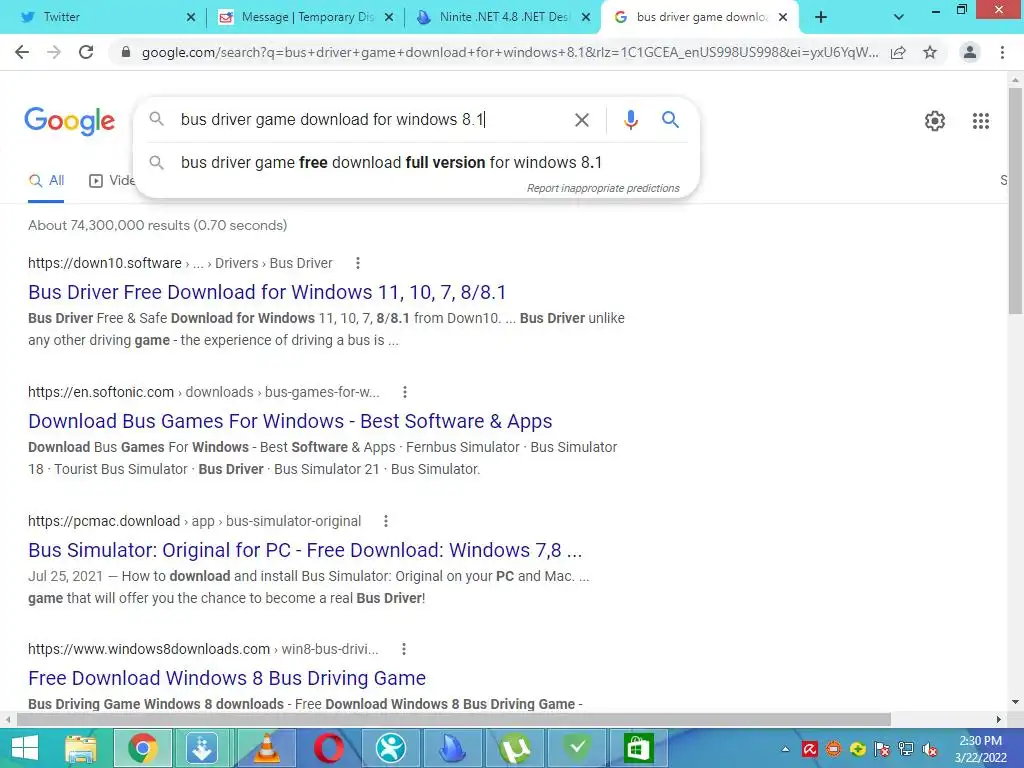1024x768 pixels.
Task: Go to Google home via the logo
Action: (69, 121)
